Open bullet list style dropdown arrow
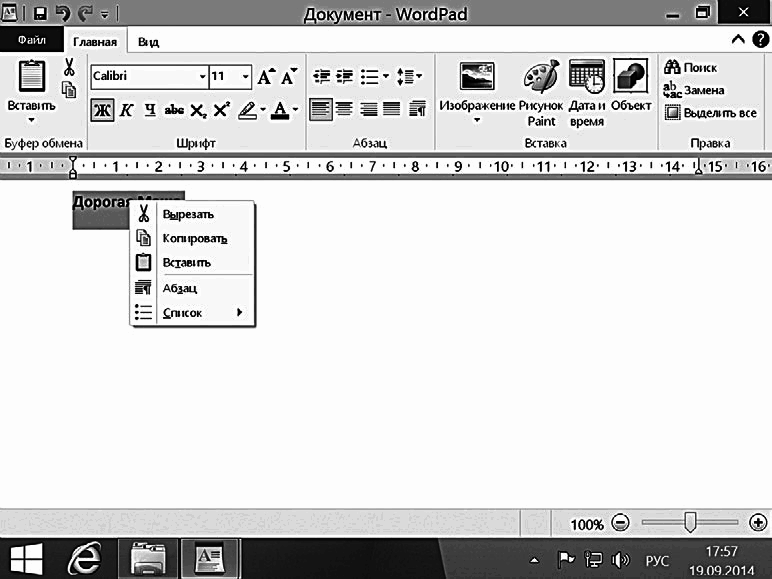 386,76
